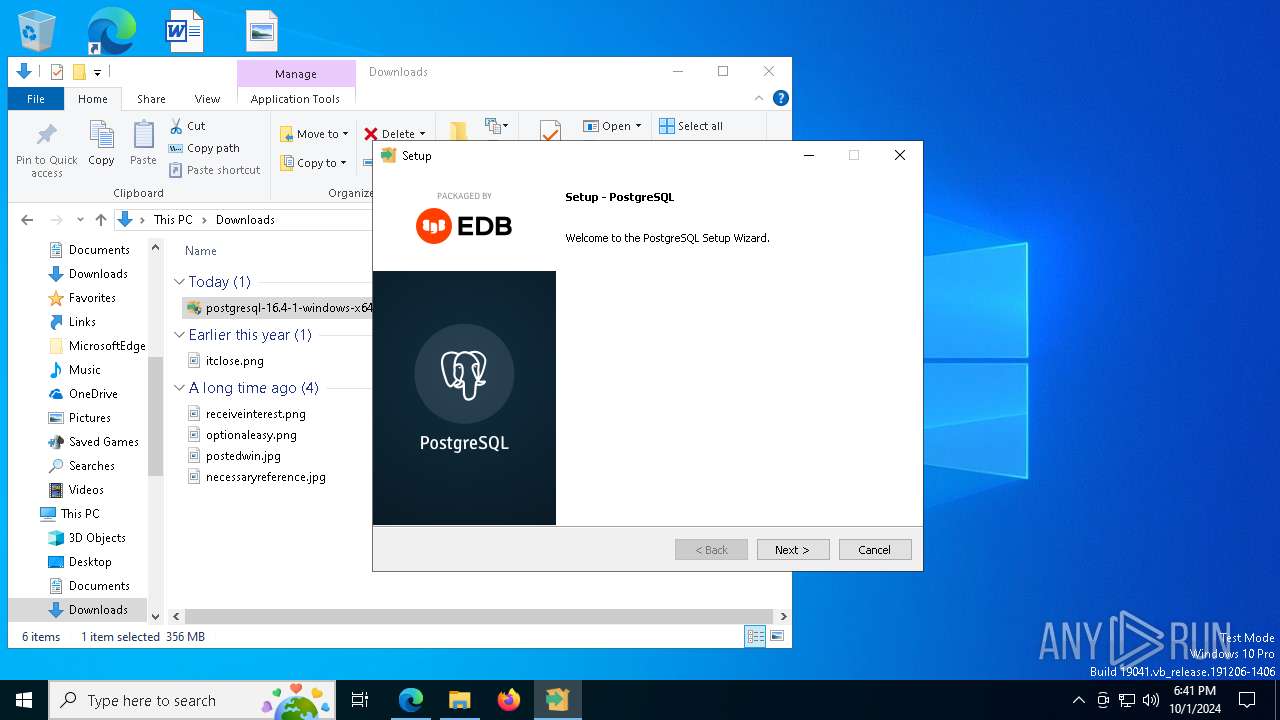The image size is (1280, 720).
Task: Open File Explorer taskbar icon
Action: click(x=460, y=700)
